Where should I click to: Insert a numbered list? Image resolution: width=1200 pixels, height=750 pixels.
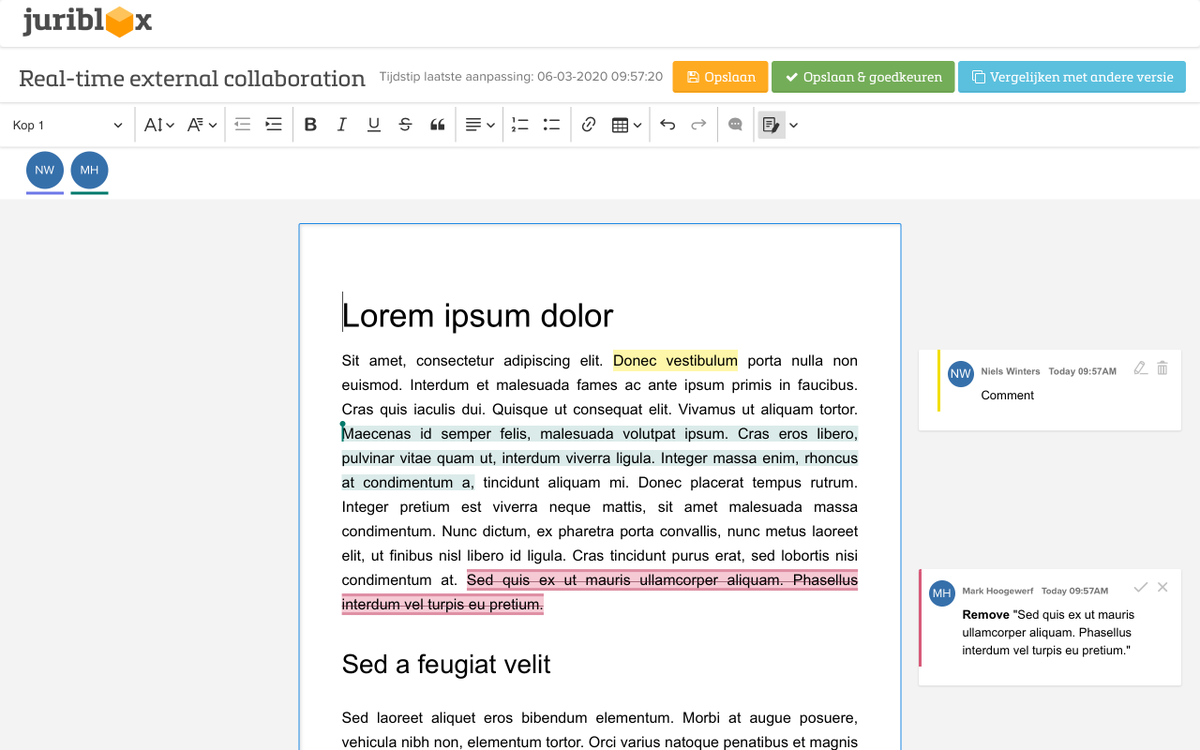520,125
